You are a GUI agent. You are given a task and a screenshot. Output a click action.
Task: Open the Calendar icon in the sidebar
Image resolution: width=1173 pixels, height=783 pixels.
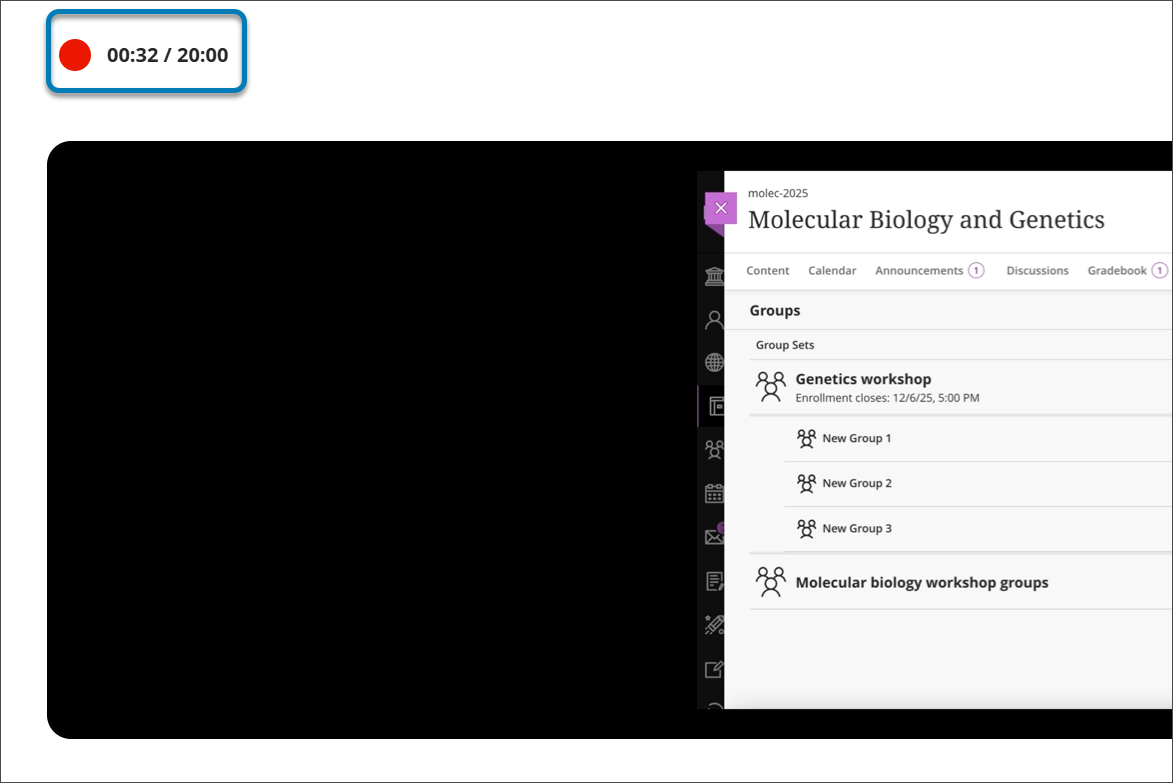713,492
